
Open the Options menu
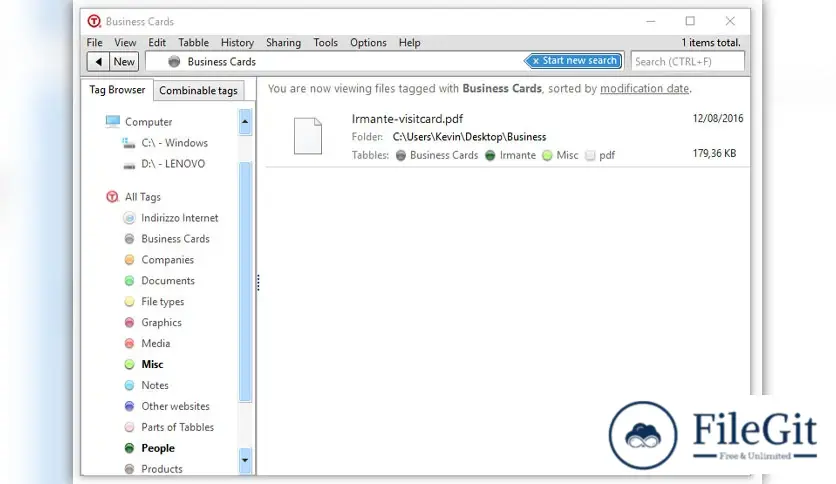pyautogui.click(x=368, y=43)
